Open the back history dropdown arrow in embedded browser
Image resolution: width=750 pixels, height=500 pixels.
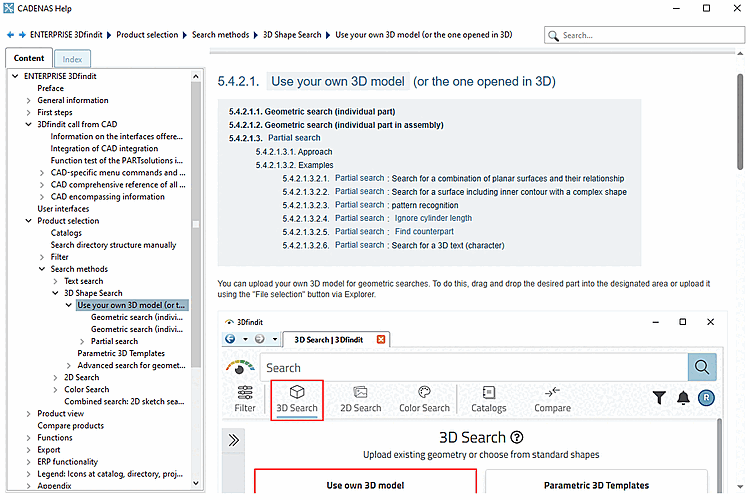[x=245, y=339]
